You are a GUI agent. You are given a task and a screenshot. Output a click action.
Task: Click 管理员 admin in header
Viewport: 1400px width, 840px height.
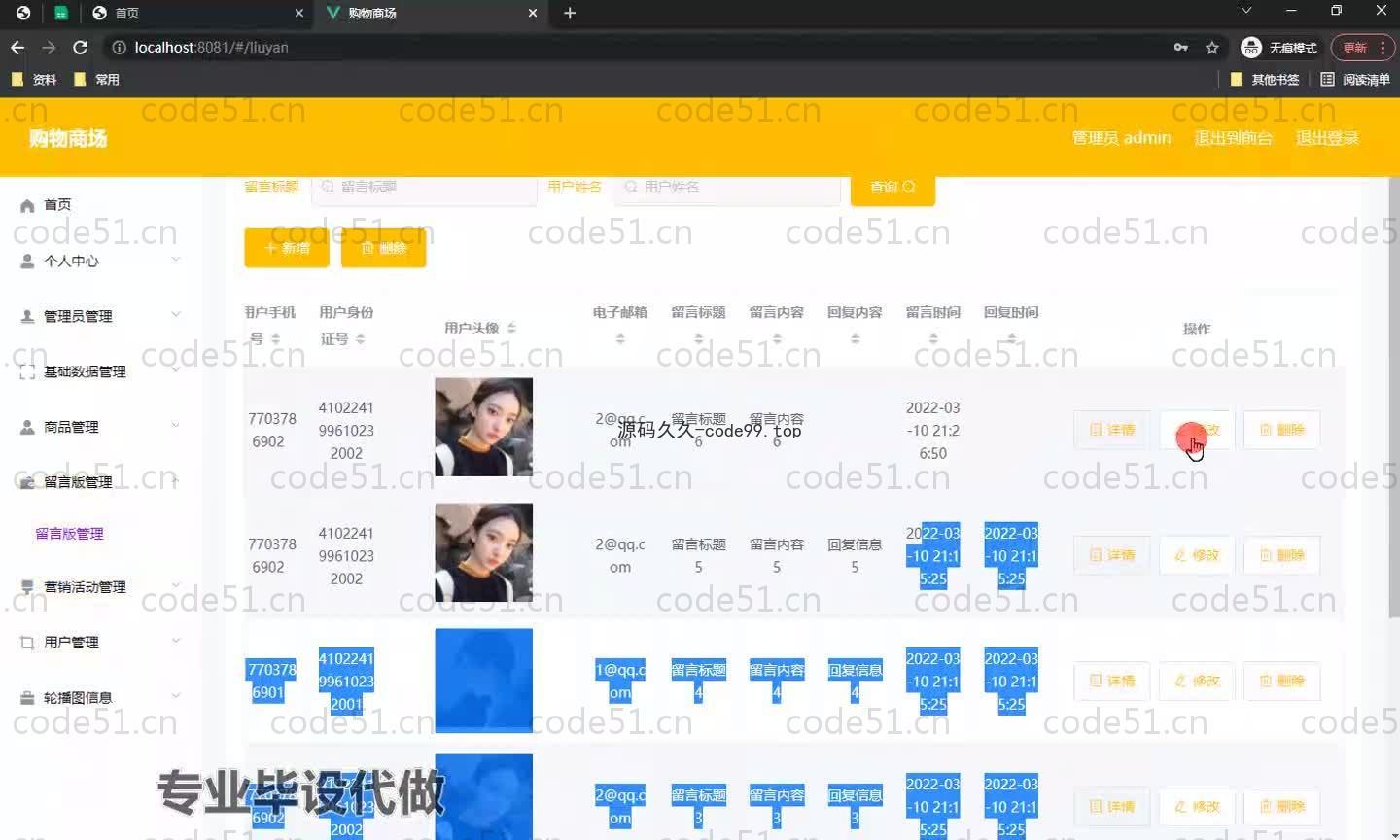point(1121,137)
